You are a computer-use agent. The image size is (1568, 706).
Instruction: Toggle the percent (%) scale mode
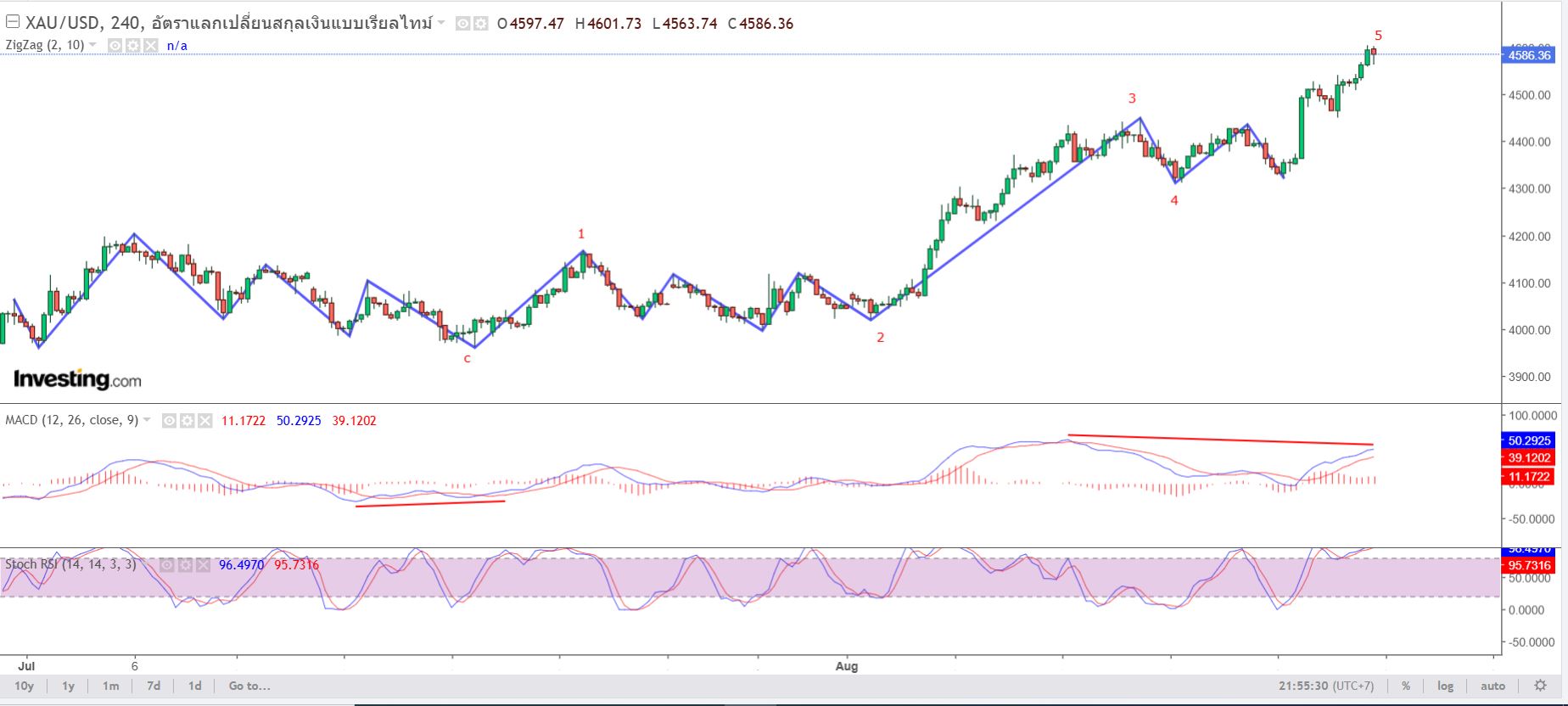[1406, 686]
